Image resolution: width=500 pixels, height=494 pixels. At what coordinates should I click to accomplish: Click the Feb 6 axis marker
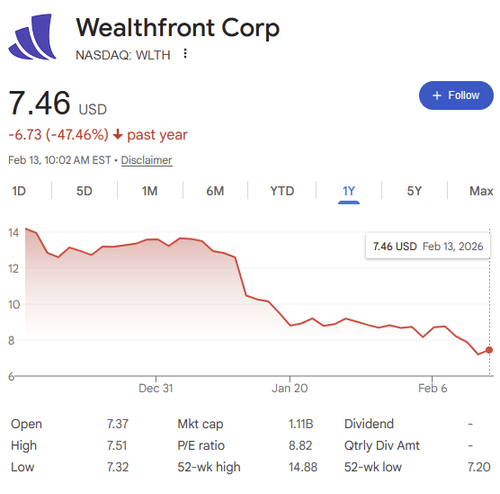tap(433, 388)
